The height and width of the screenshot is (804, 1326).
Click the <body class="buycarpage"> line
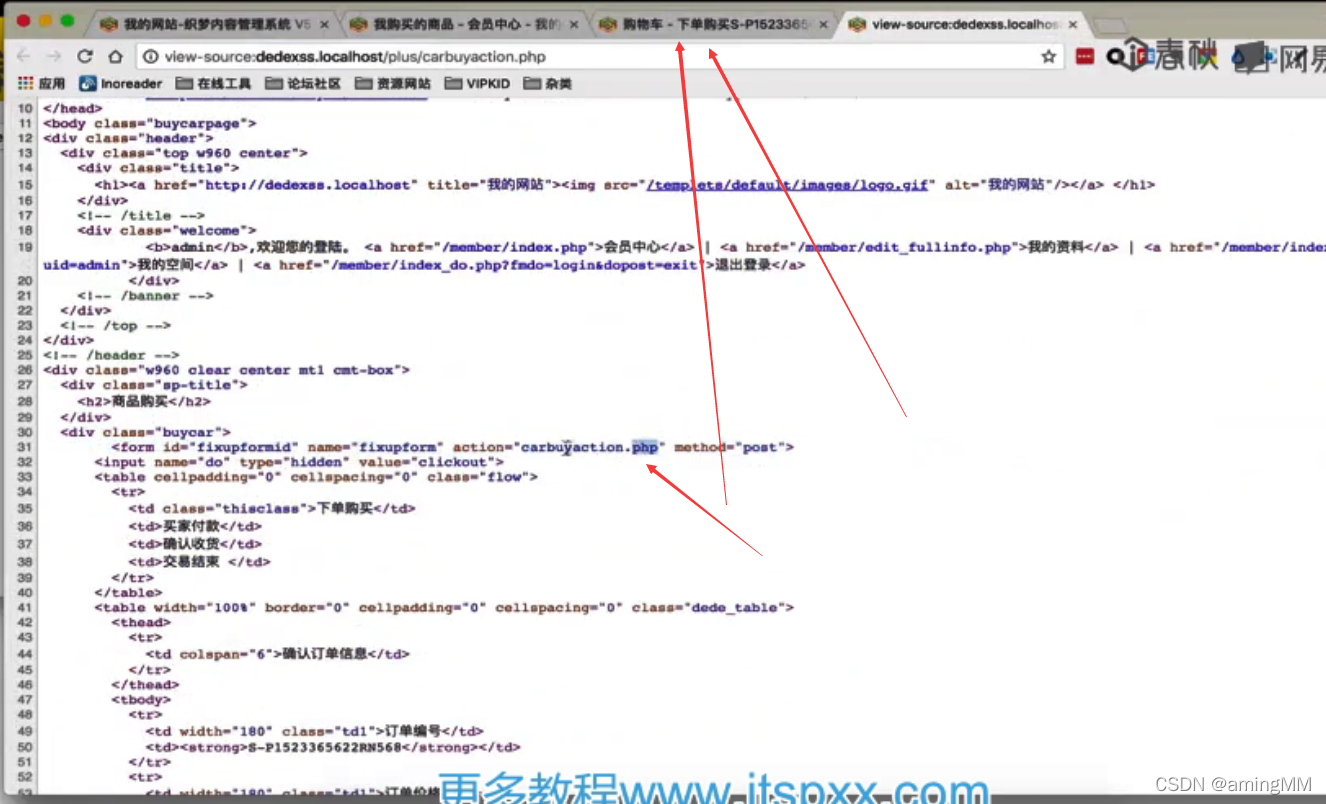pos(150,124)
